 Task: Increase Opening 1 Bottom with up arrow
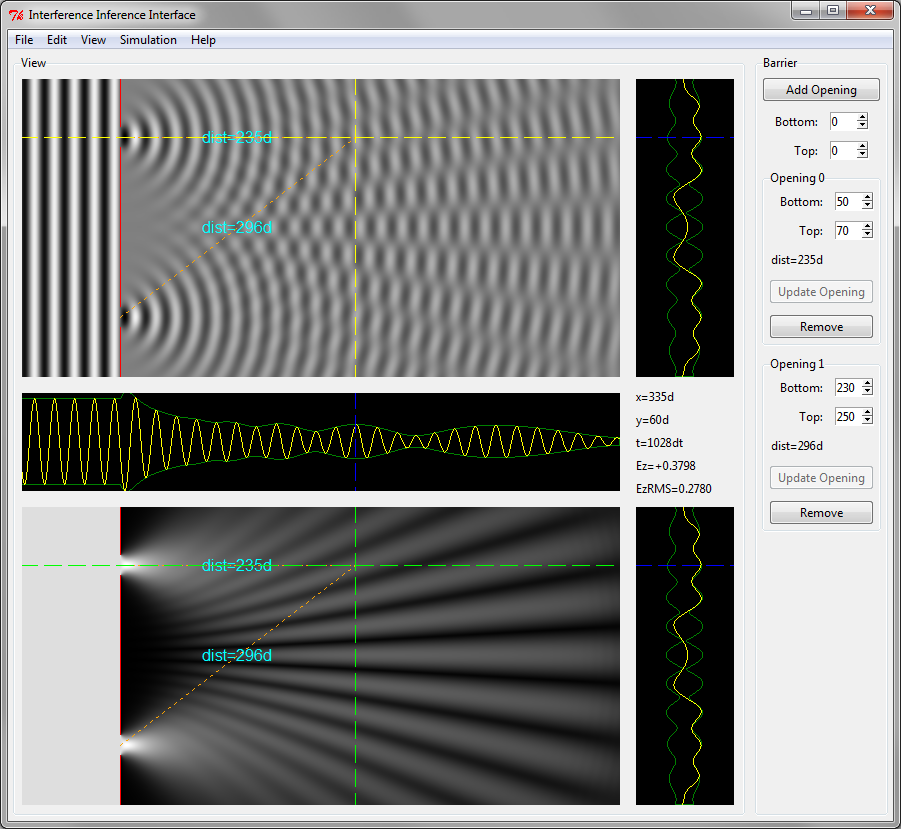tap(868, 384)
